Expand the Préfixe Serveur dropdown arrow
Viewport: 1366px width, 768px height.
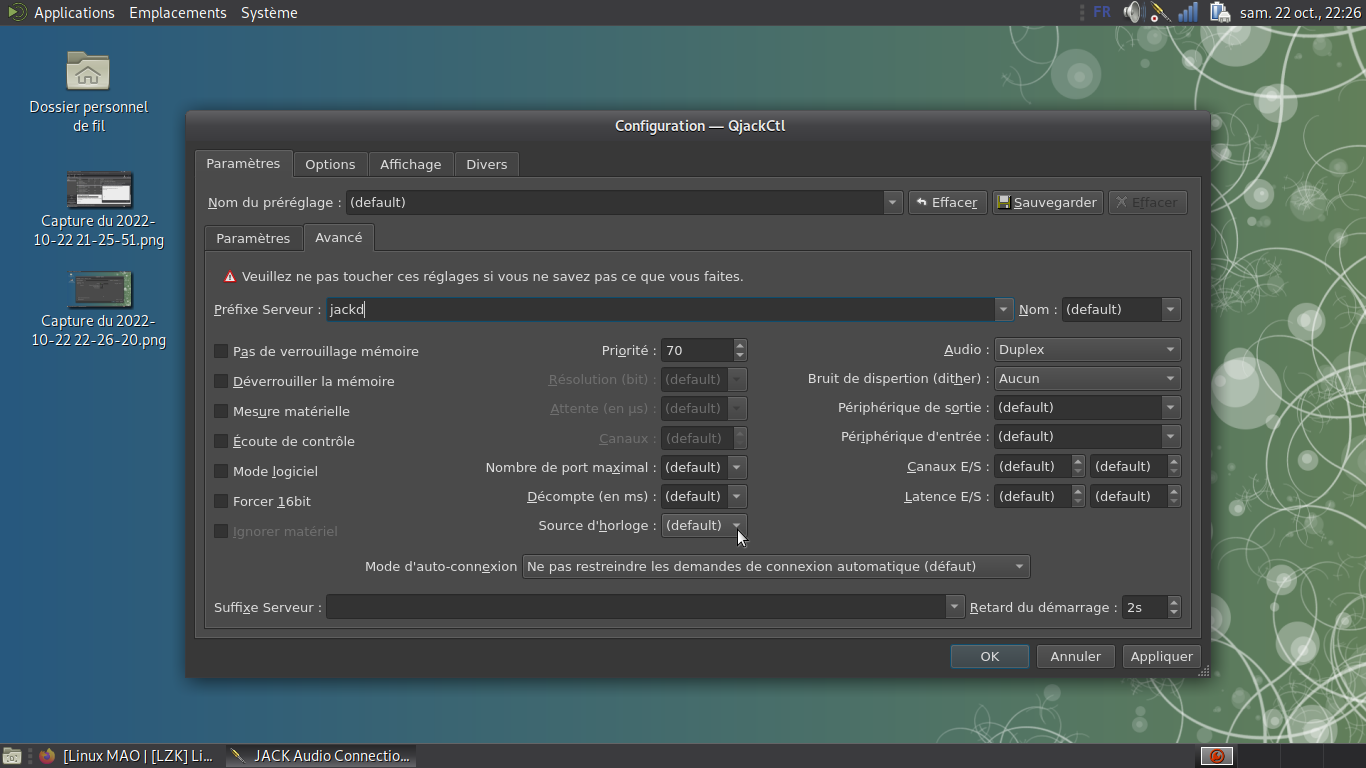[1004, 310]
